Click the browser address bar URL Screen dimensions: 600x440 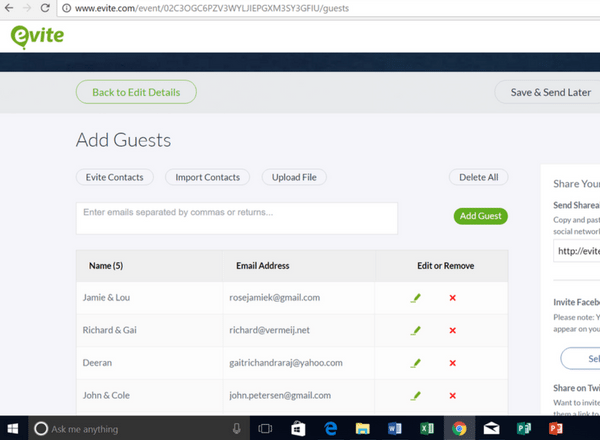click(212, 8)
